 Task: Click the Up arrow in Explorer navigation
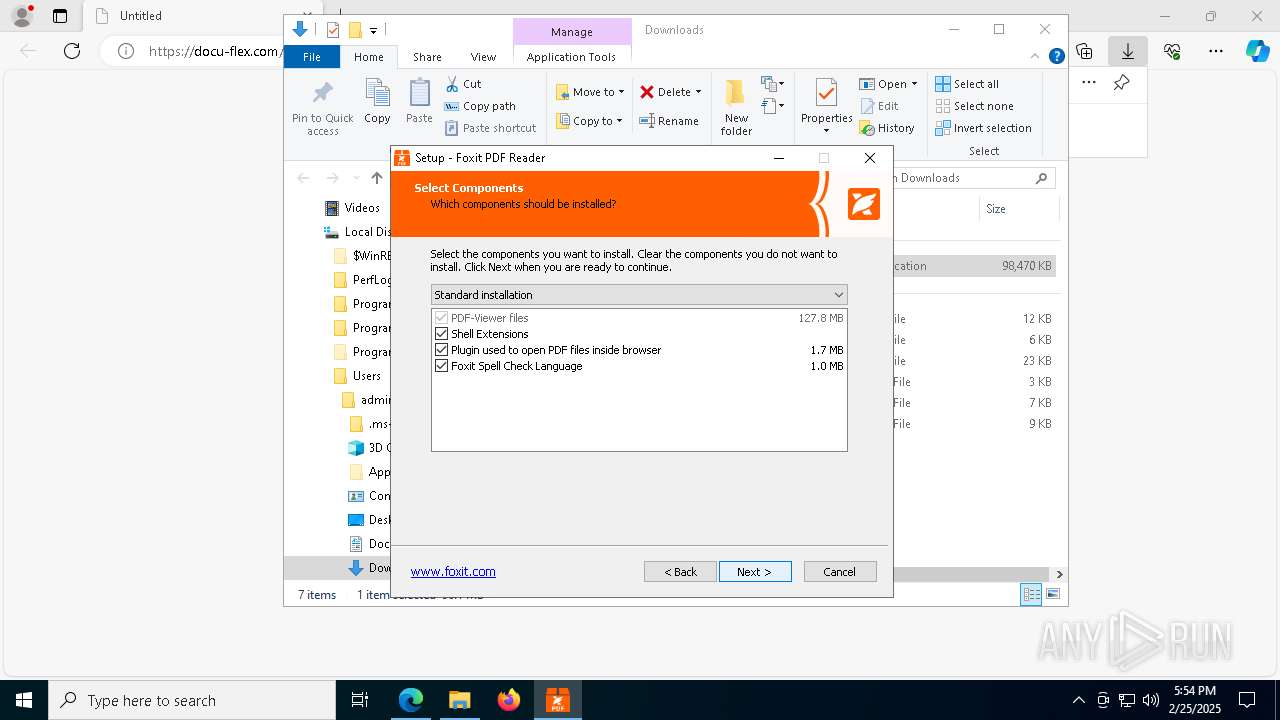[x=376, y=178]
